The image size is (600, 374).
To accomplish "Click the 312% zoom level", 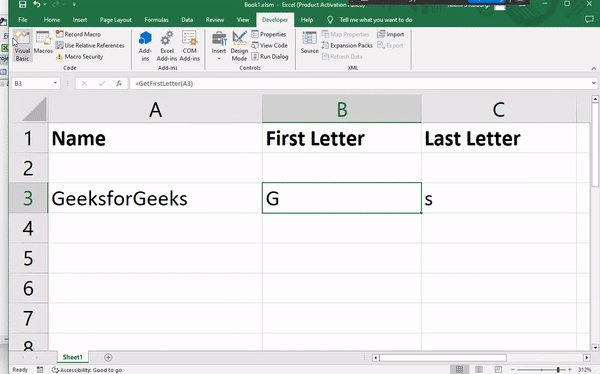I will point(584,369).
